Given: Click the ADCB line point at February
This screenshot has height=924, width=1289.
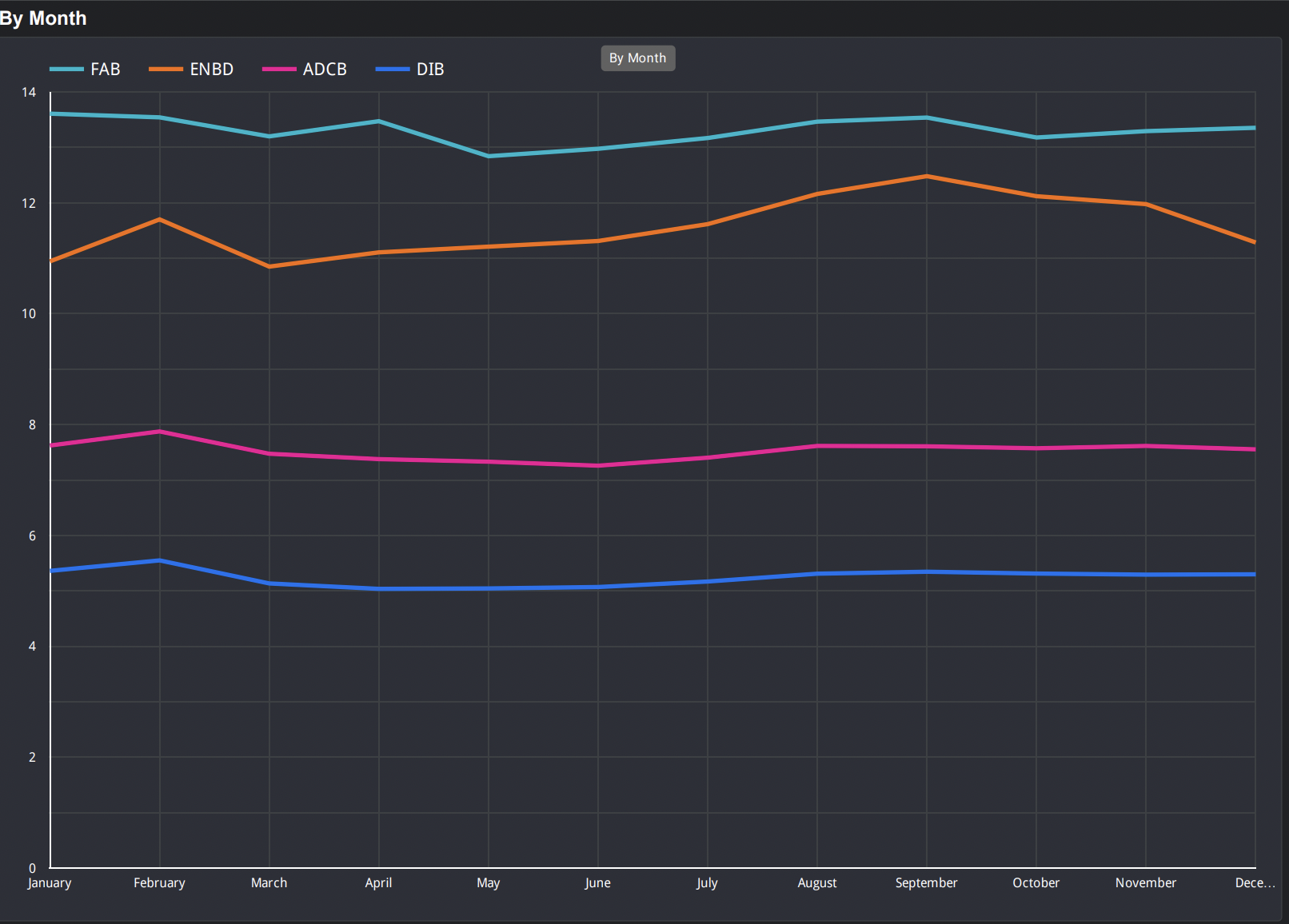Looking at the screenshot, I should click(x=160, y=432).
